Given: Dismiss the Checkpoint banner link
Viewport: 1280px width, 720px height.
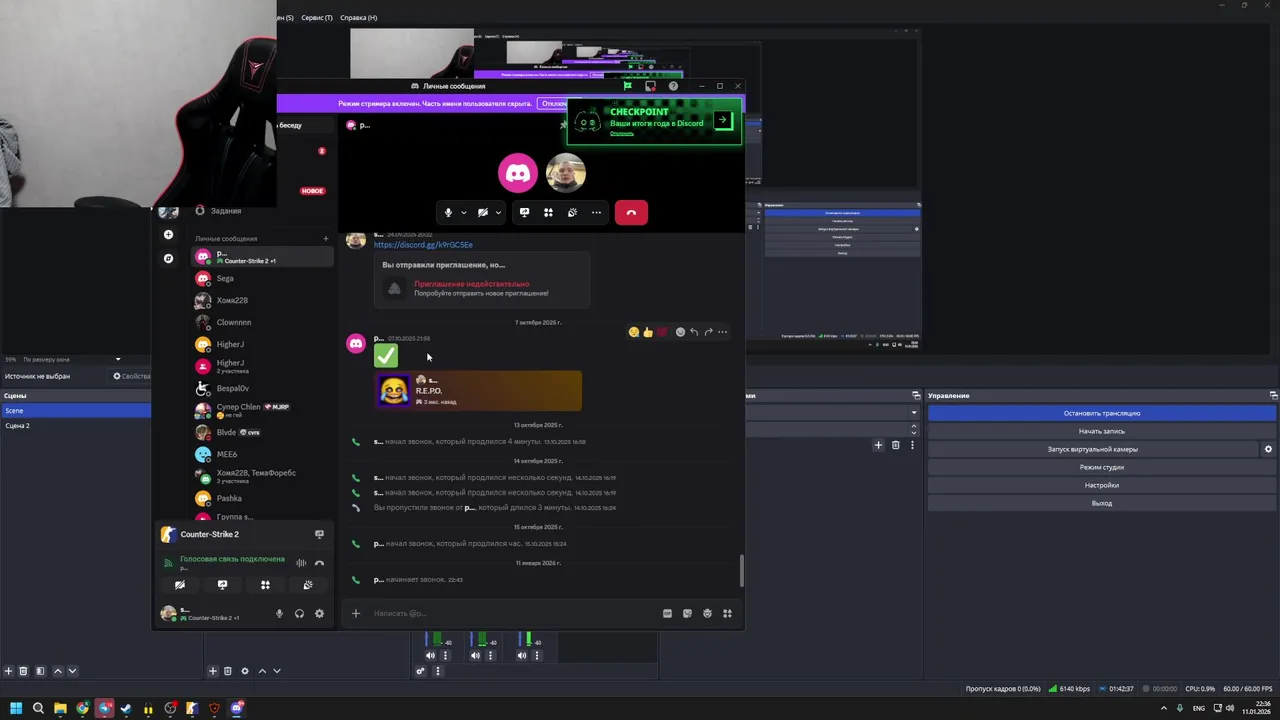Looking at the screenshot, I should [x=622, y=133].
